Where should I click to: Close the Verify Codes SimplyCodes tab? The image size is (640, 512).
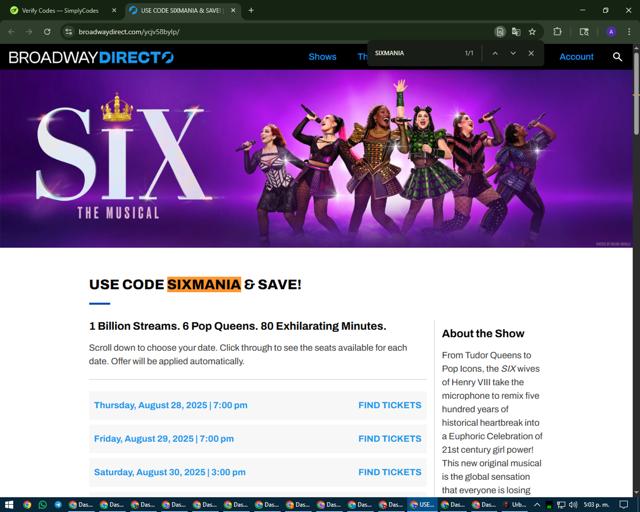point(114,11)
